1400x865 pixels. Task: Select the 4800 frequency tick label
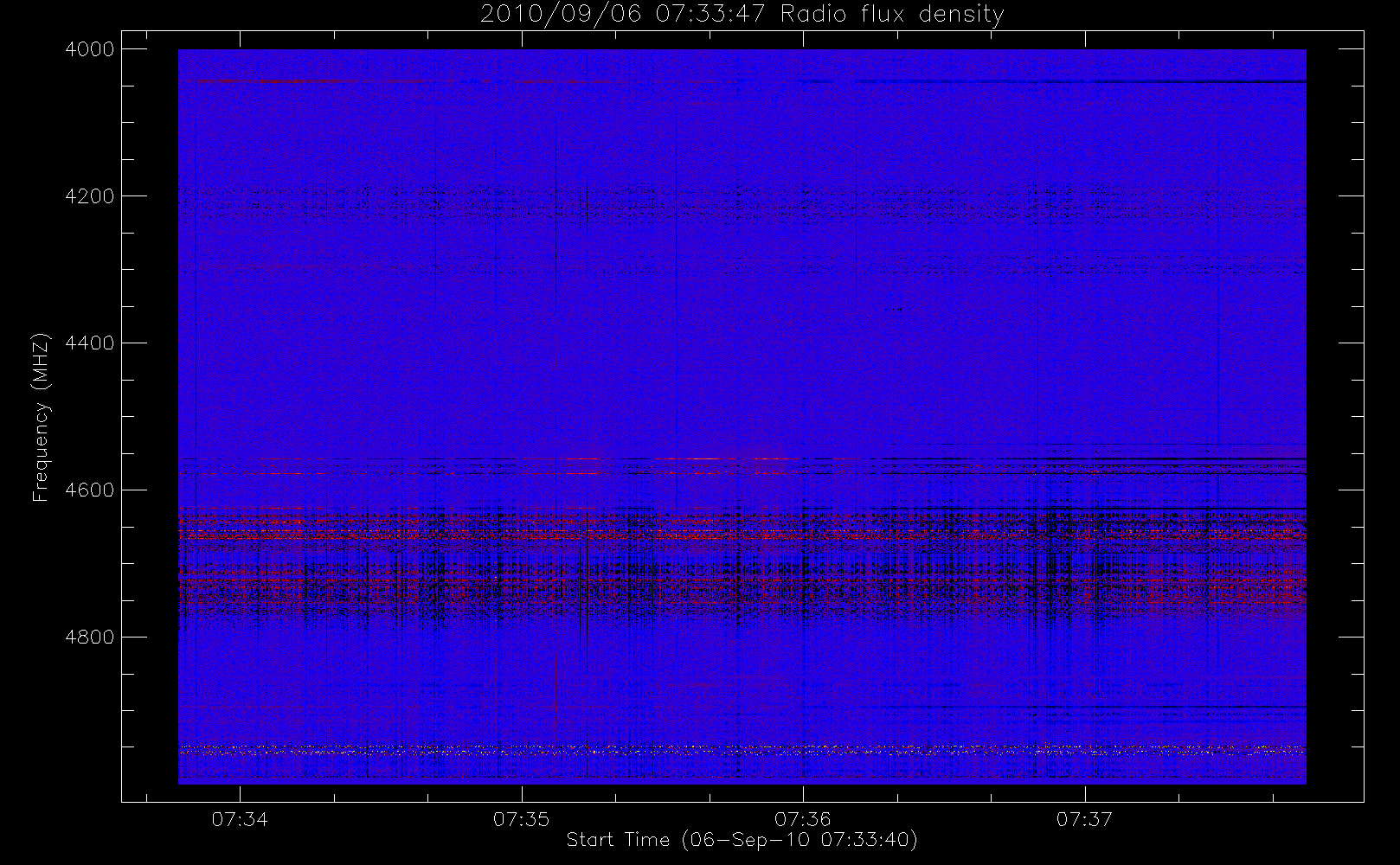coord(90,638)
